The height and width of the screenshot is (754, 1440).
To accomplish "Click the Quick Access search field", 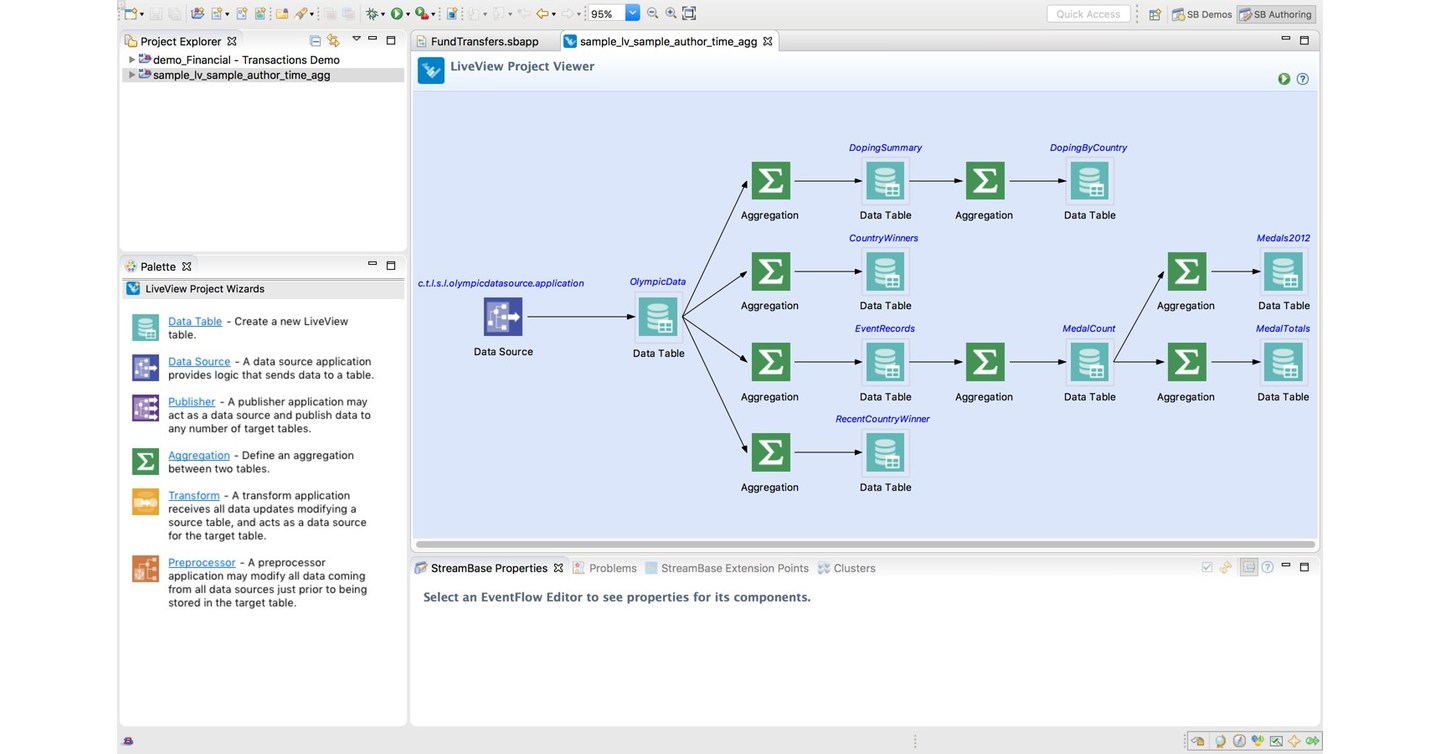I will [x=1089, y=14].
